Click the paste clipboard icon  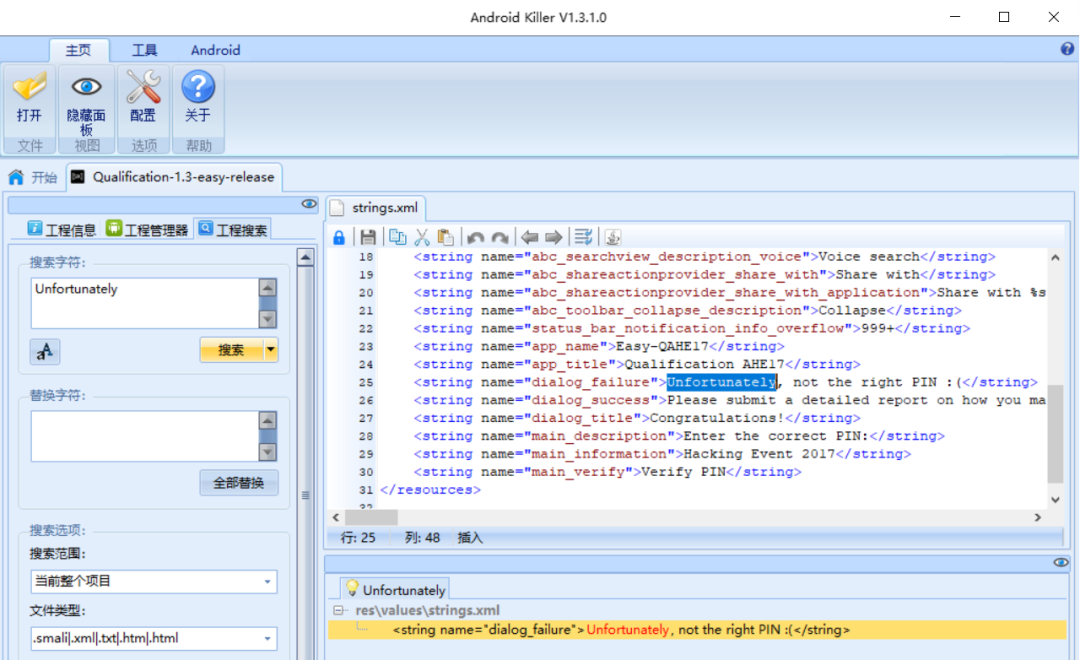click(x=446, y=238)
